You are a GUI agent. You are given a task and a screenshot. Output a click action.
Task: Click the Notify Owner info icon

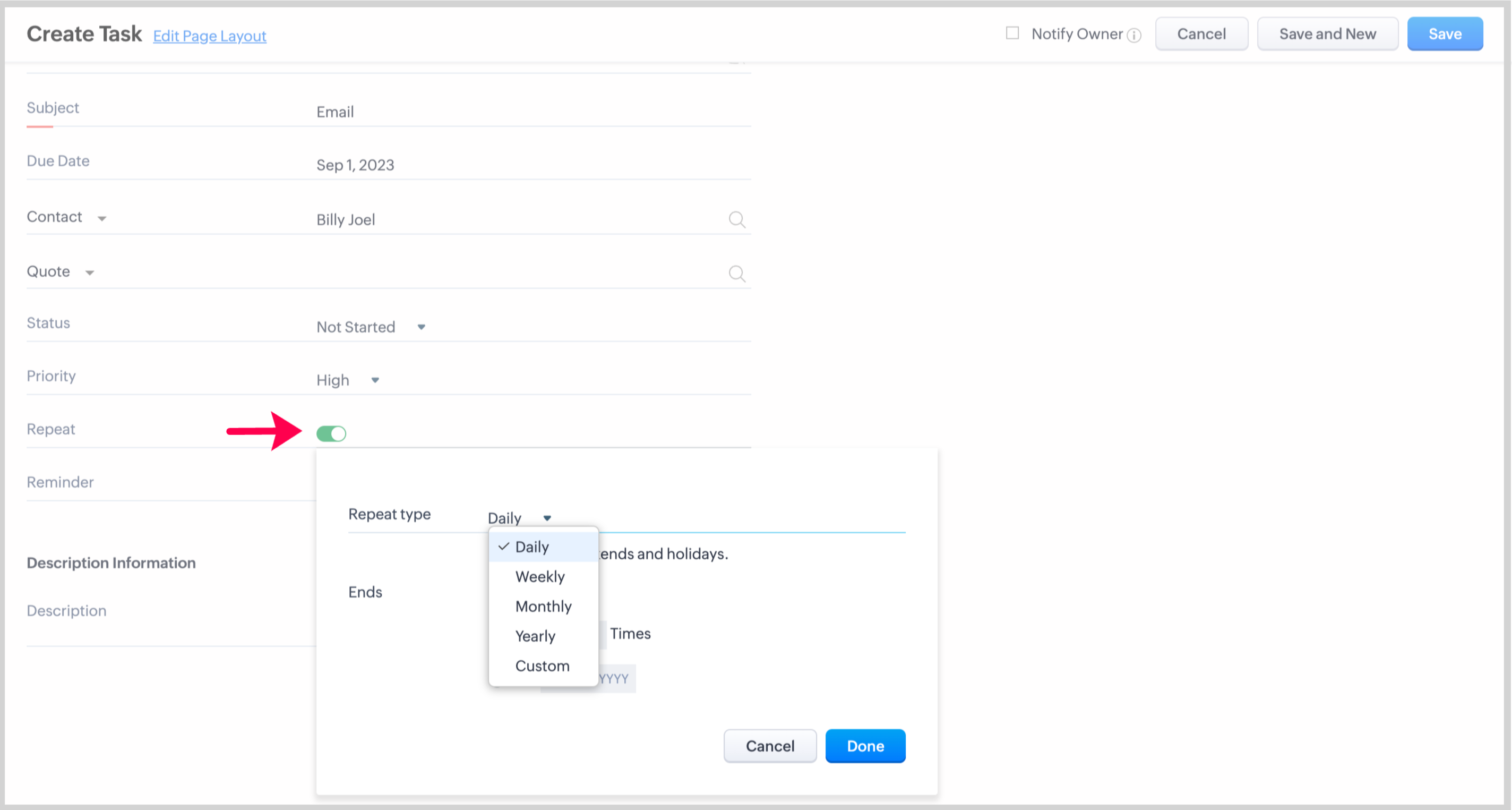(x=1135, y=35)
